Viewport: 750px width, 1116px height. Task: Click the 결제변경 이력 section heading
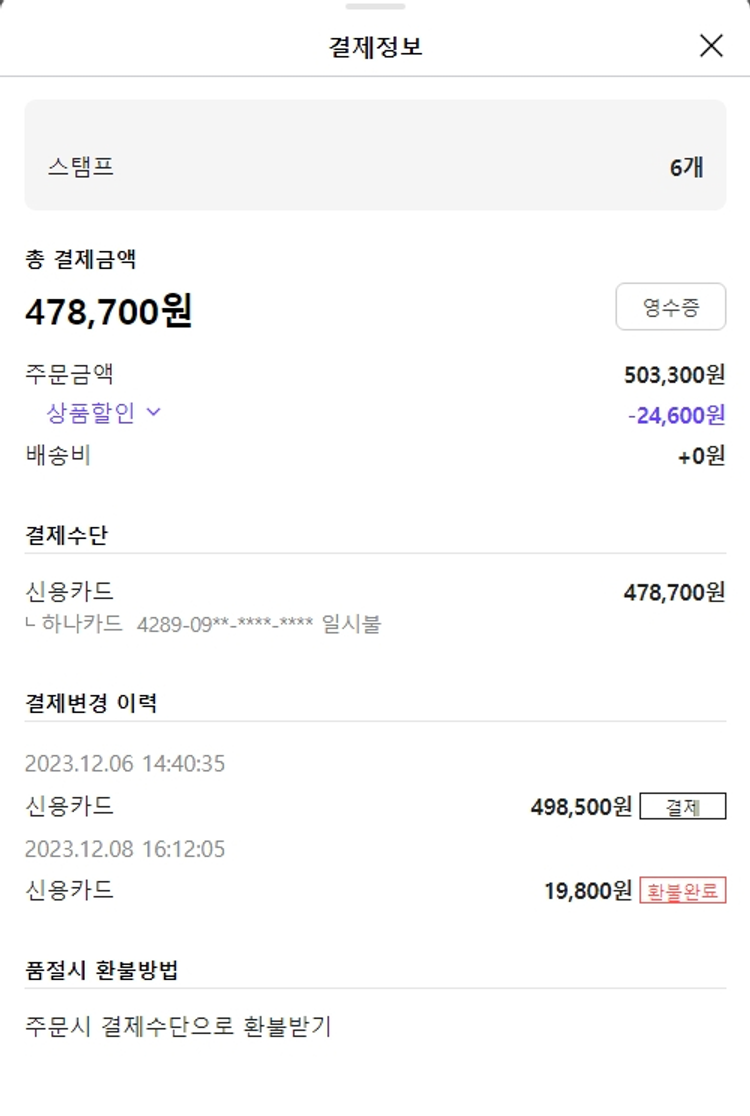pos(91,703)
